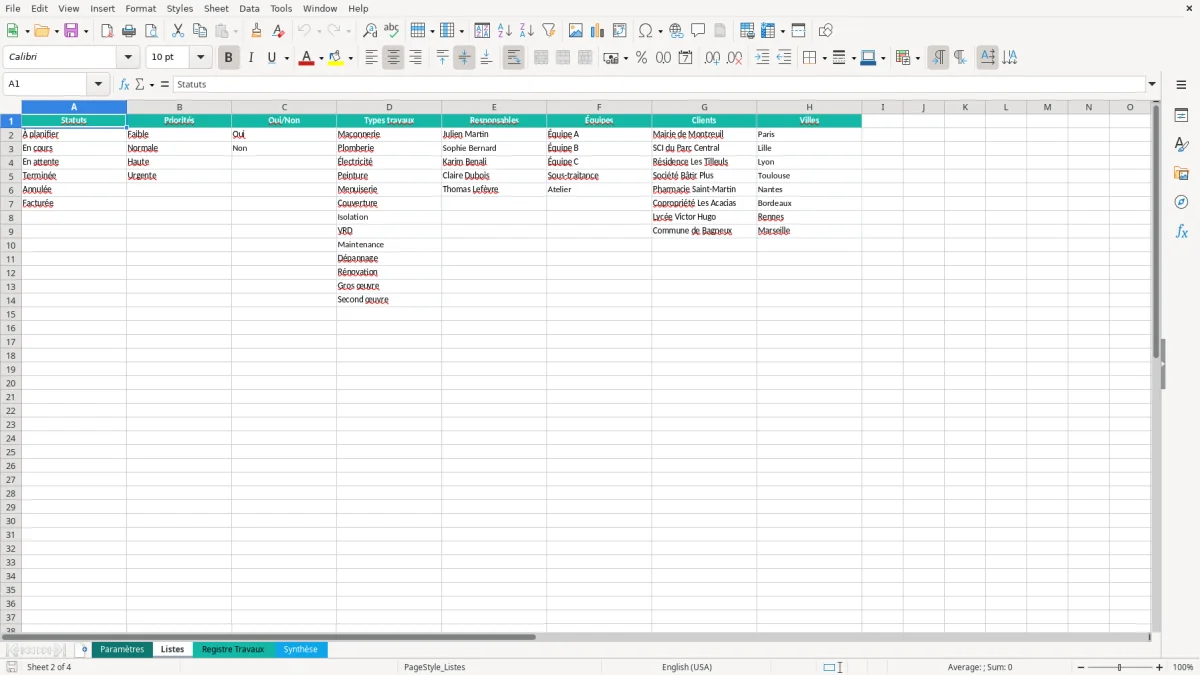Switch to the Registre Travaux sheet tab

coord(233,649)
